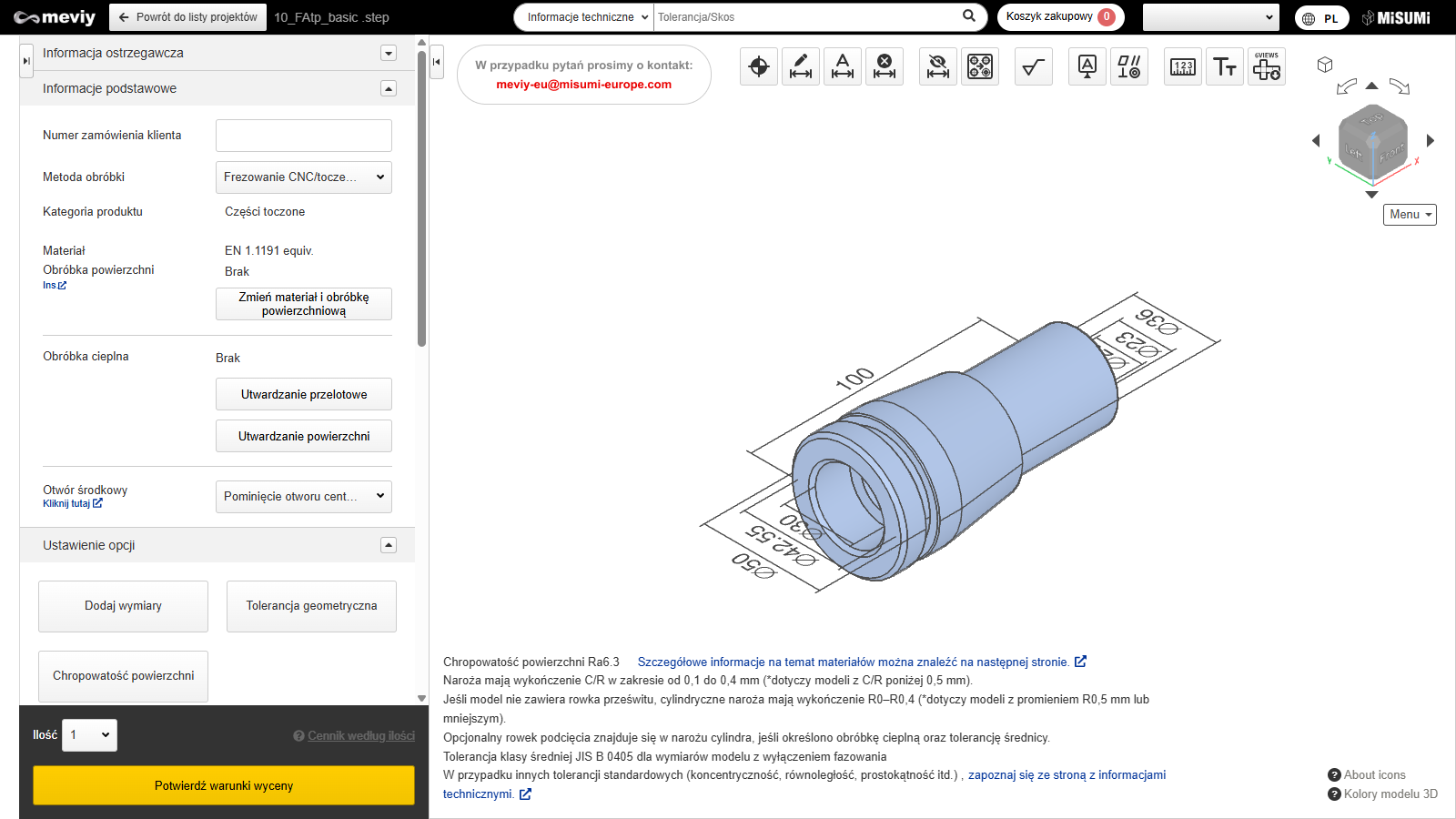Open the view cube Menu dropdown
Screen dimensions: 1456x819
pos(1410,215)
